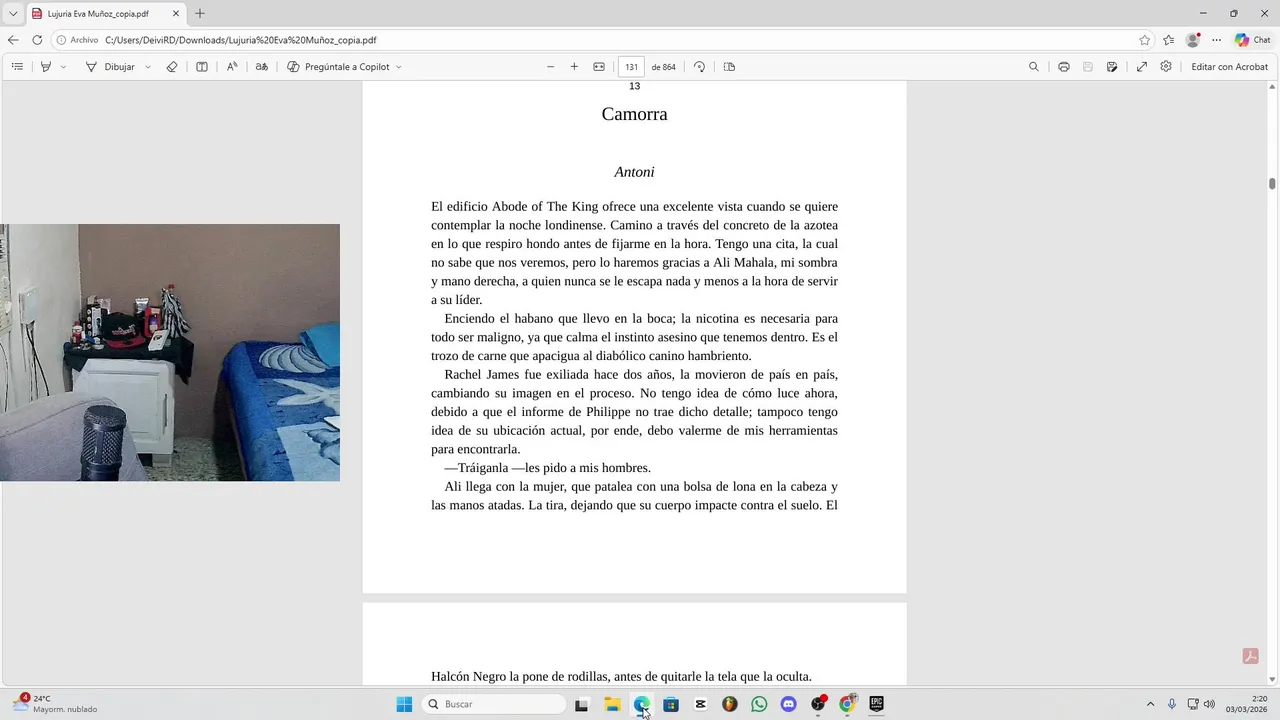The height and width of the screenshot is (720, 1280).
Task: Open the PDF table of contents panel
Action: click(17, 67)
